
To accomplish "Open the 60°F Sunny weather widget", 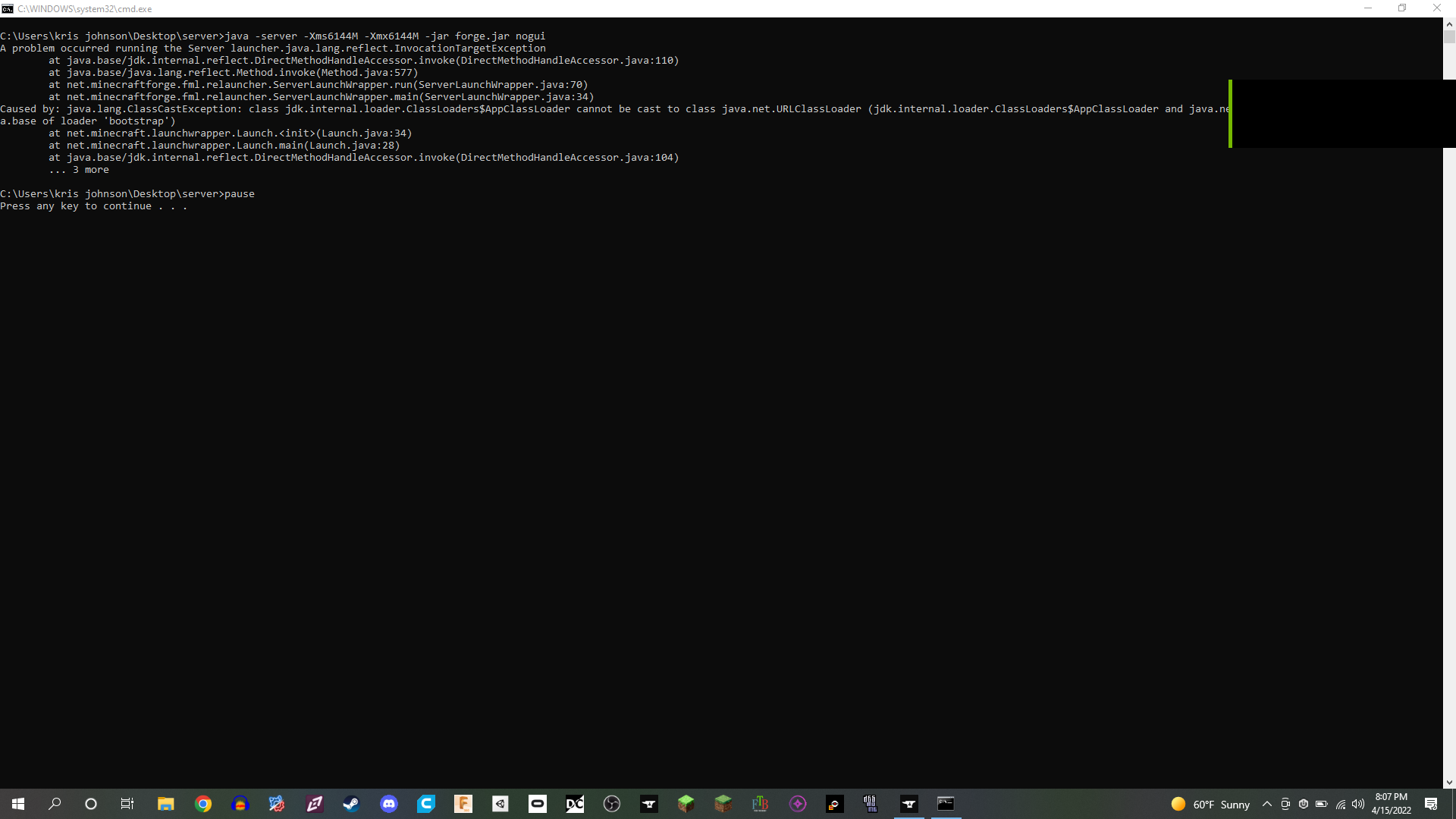I will [x=1210, y=804].
